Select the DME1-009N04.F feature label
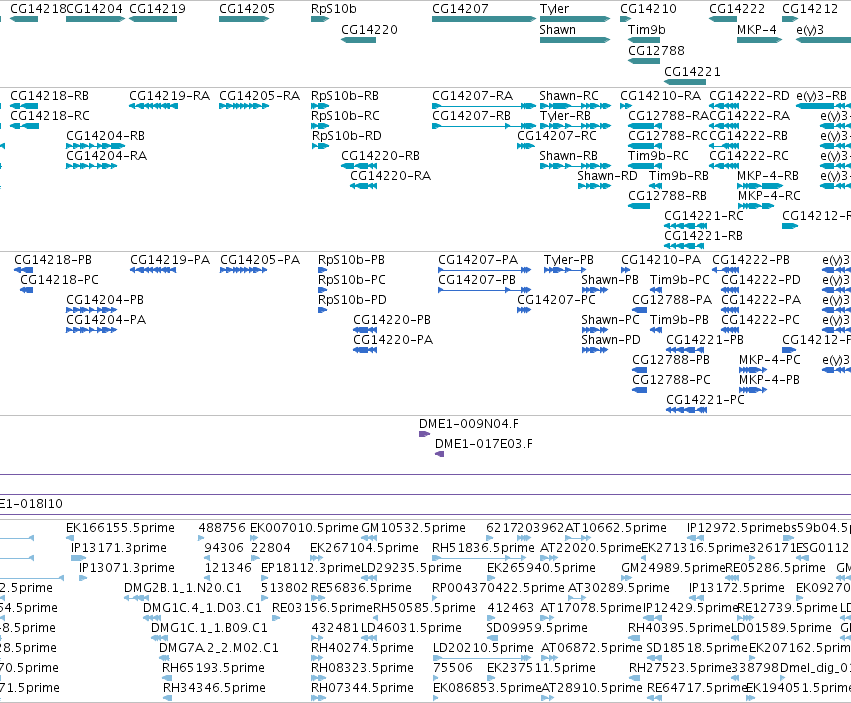The width and height of the screenshot is (851, 703). click(468, 424)
